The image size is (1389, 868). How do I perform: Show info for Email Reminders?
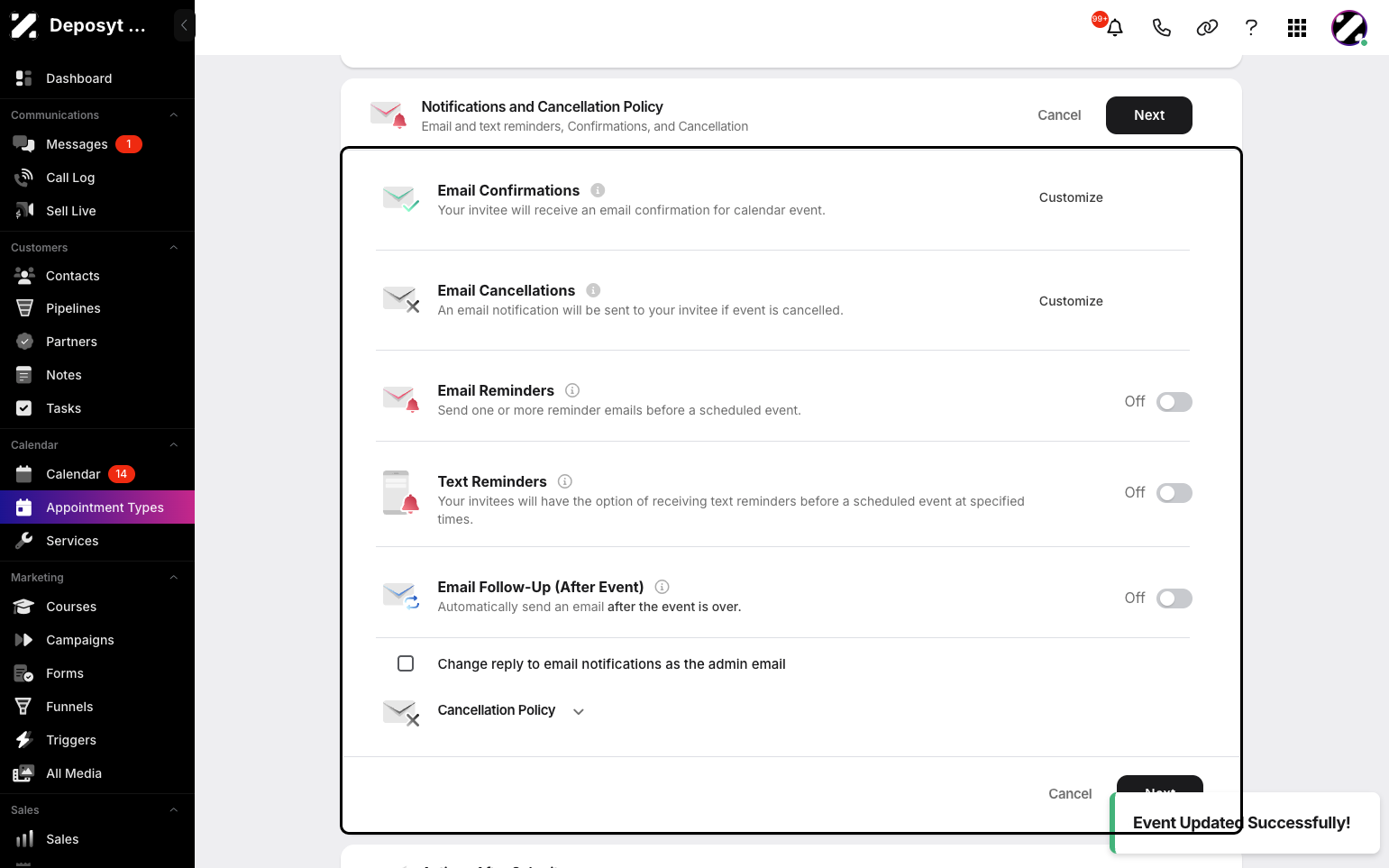(572, 390)
